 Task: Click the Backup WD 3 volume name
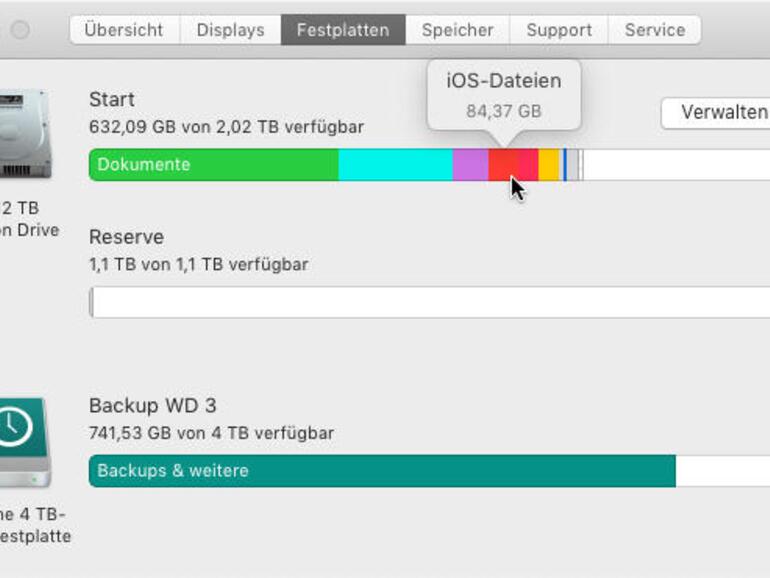point(152,406)
